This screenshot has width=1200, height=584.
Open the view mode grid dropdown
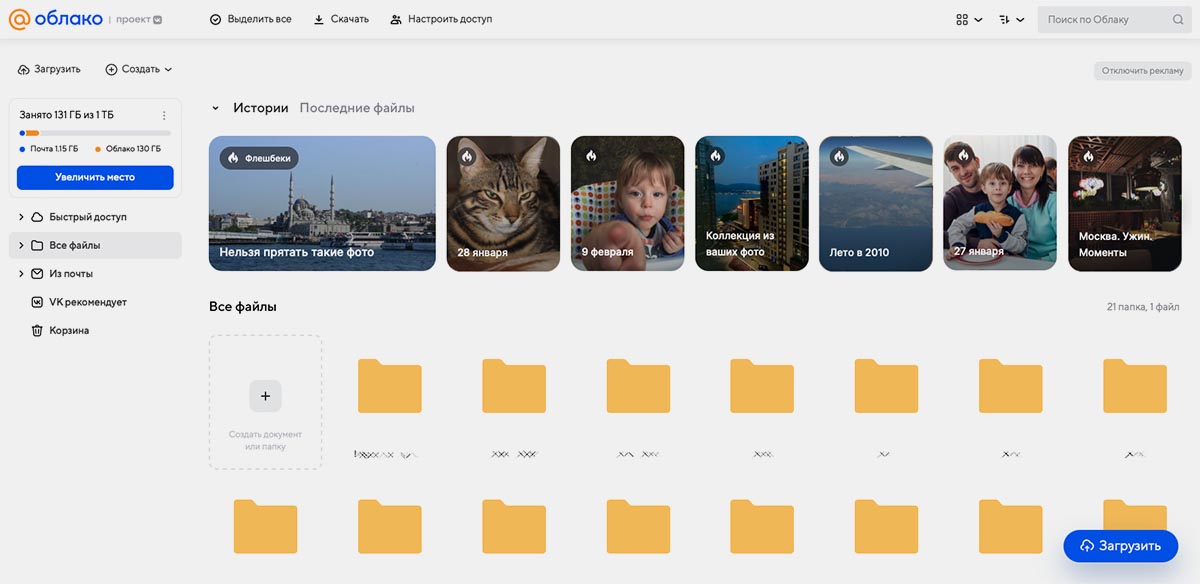pyautogui.click(x=968, y=19)
